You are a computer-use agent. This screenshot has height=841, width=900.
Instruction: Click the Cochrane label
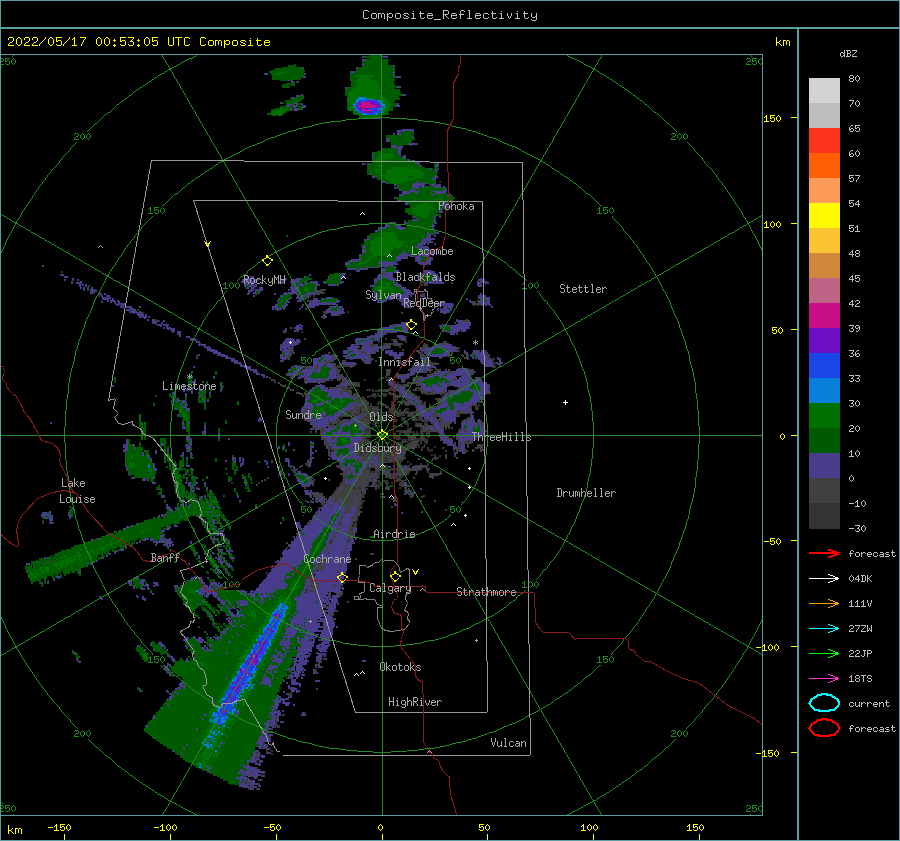click(x=327, y=559)
